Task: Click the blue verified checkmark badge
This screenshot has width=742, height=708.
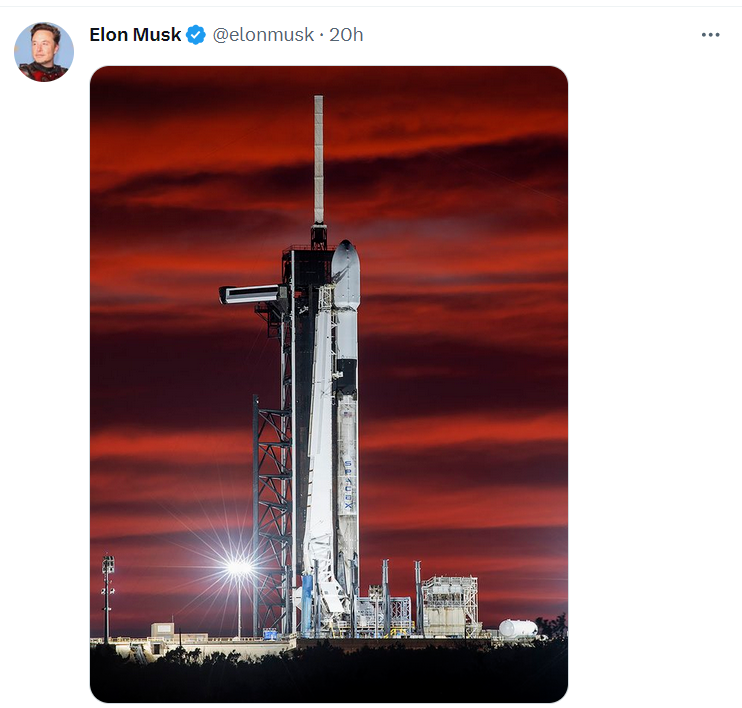Action: coord(196,35)
